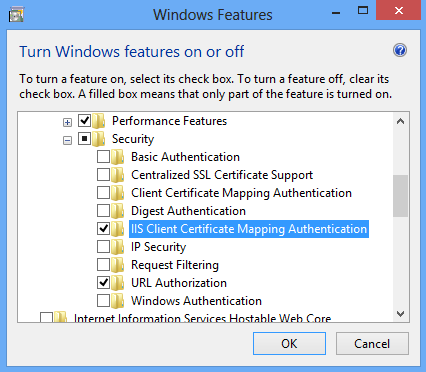Viewport: 426px width, 372px height.
Task: Select the URL Authorization label
Action: [179, 283]
